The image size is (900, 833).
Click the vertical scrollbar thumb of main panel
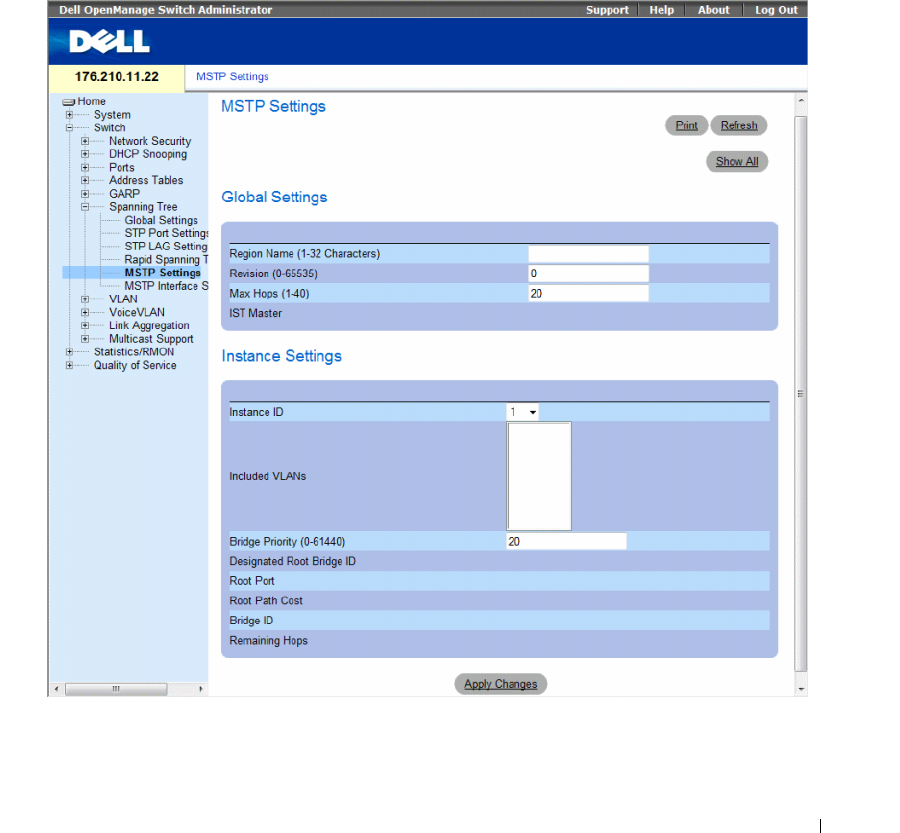click(801, 393)
